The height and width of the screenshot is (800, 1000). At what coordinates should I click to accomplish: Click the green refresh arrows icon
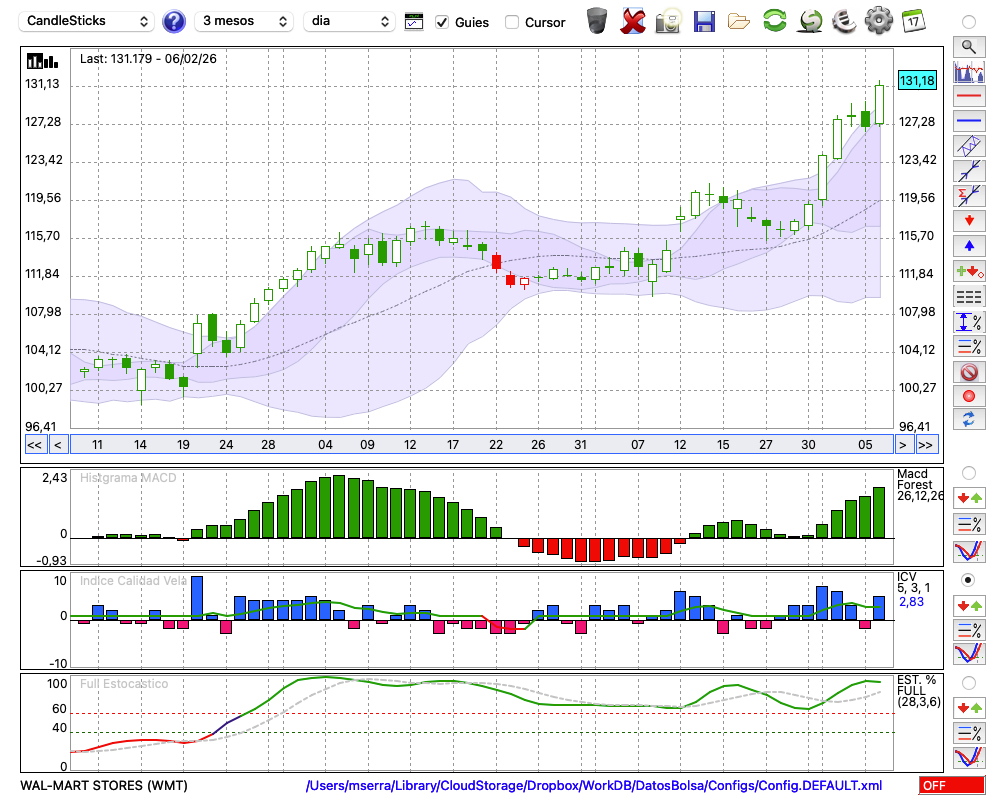tap(774, 21)
